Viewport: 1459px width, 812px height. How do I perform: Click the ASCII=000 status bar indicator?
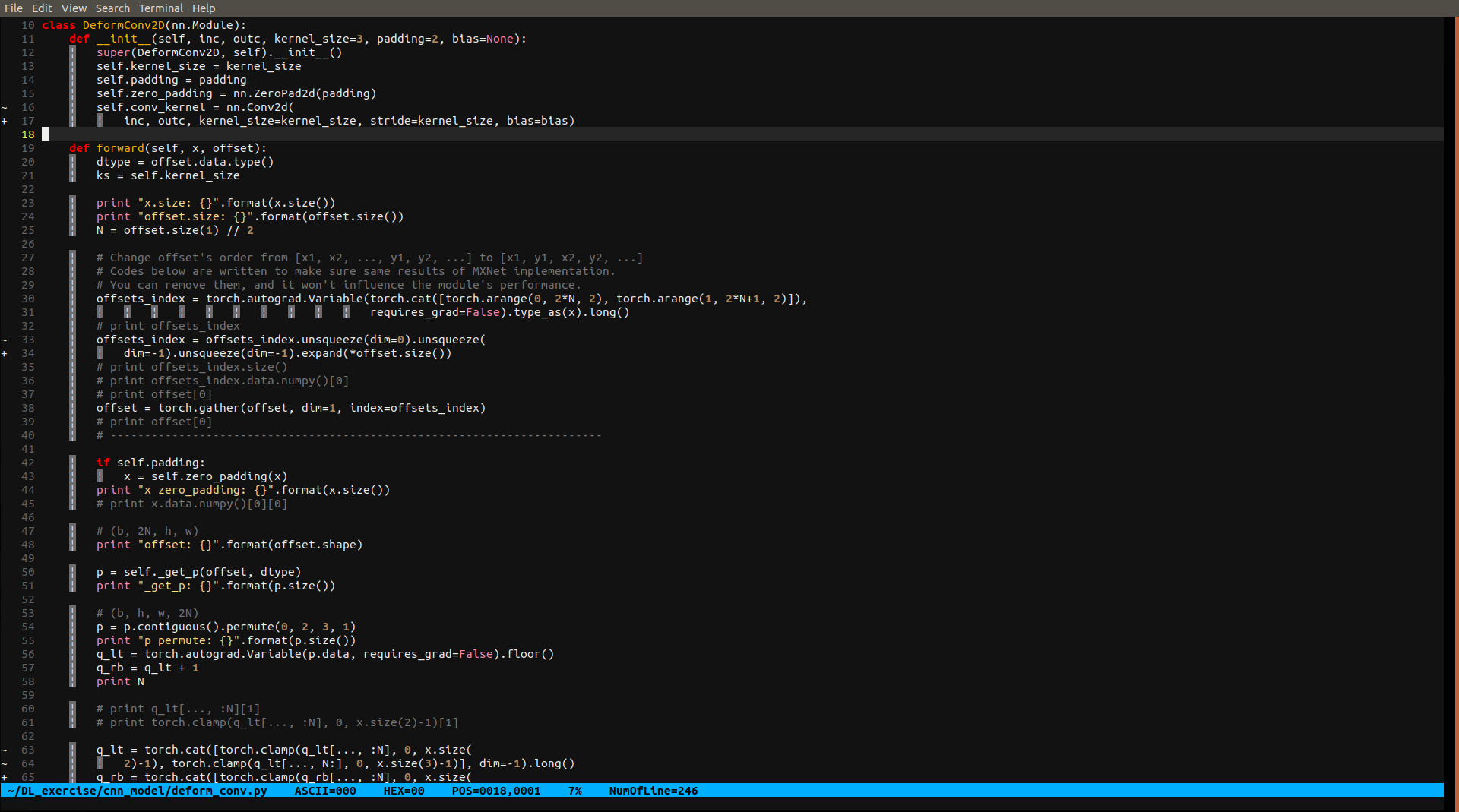pyautogui.click(x=325, y=791)
